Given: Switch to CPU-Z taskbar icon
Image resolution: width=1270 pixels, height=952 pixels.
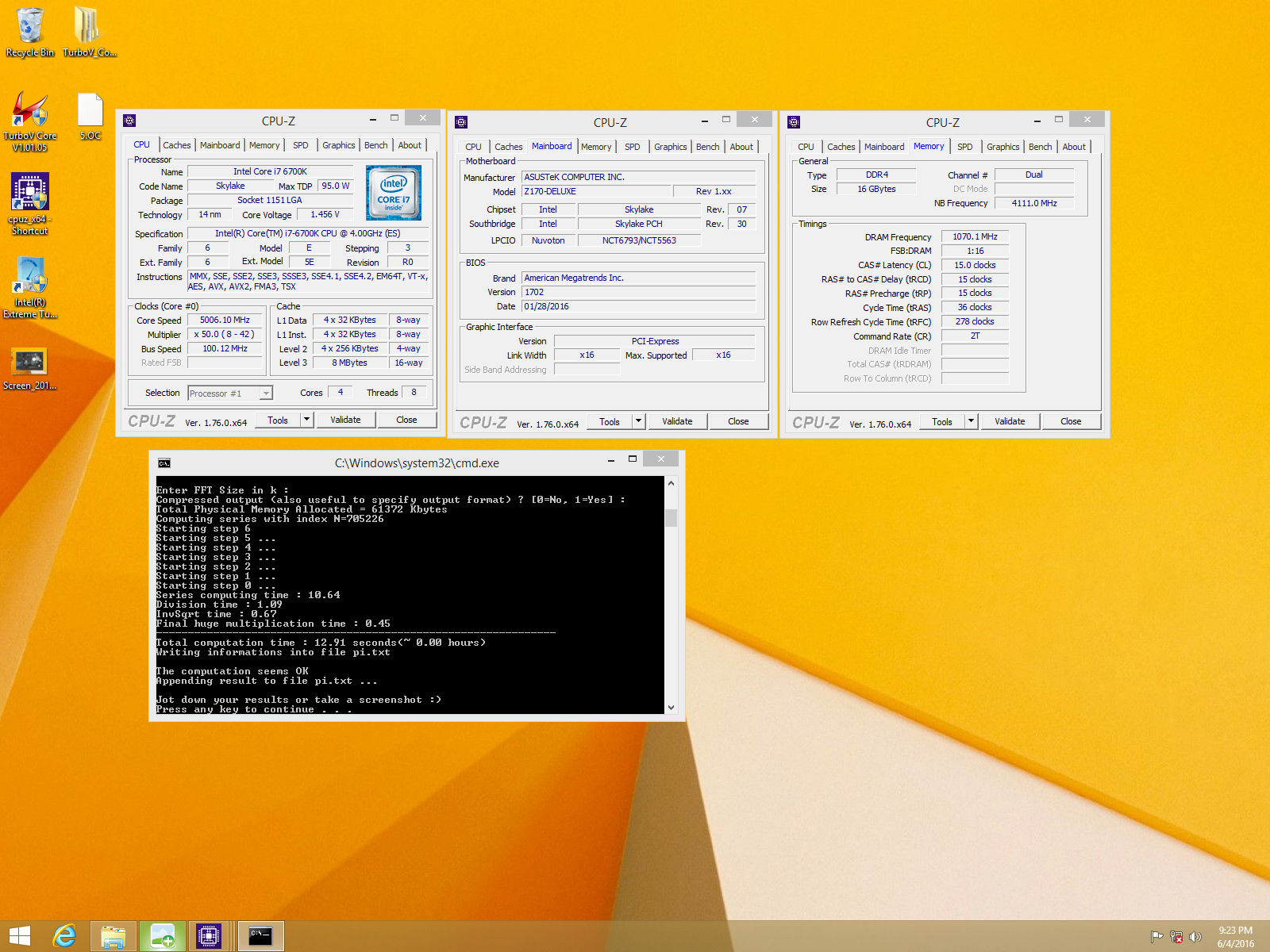Looking at the screenshot, I should tap(210, 937).
